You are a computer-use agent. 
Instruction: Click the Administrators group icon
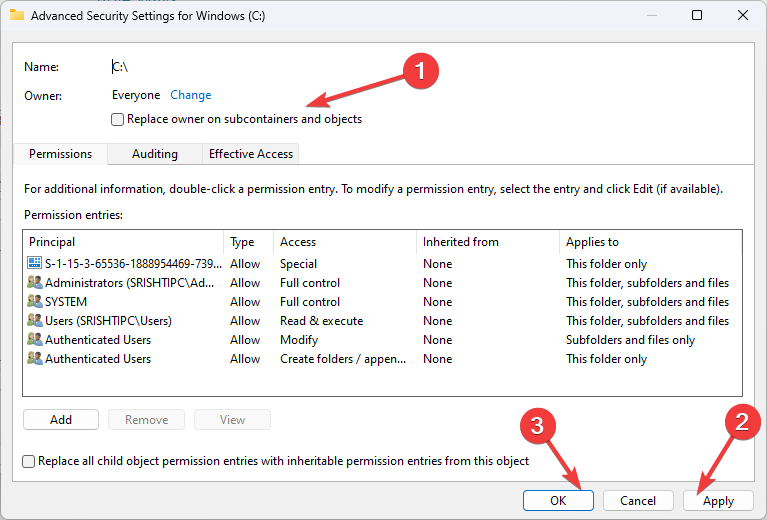(36, 283)
